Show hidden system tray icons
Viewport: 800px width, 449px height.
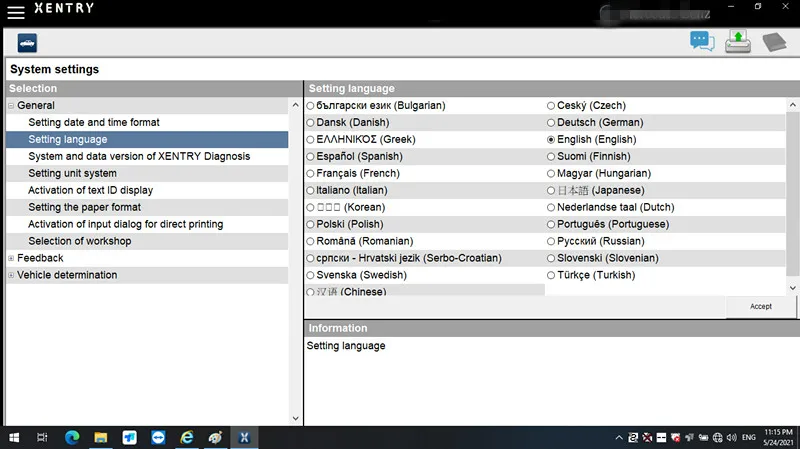[619, 438]
